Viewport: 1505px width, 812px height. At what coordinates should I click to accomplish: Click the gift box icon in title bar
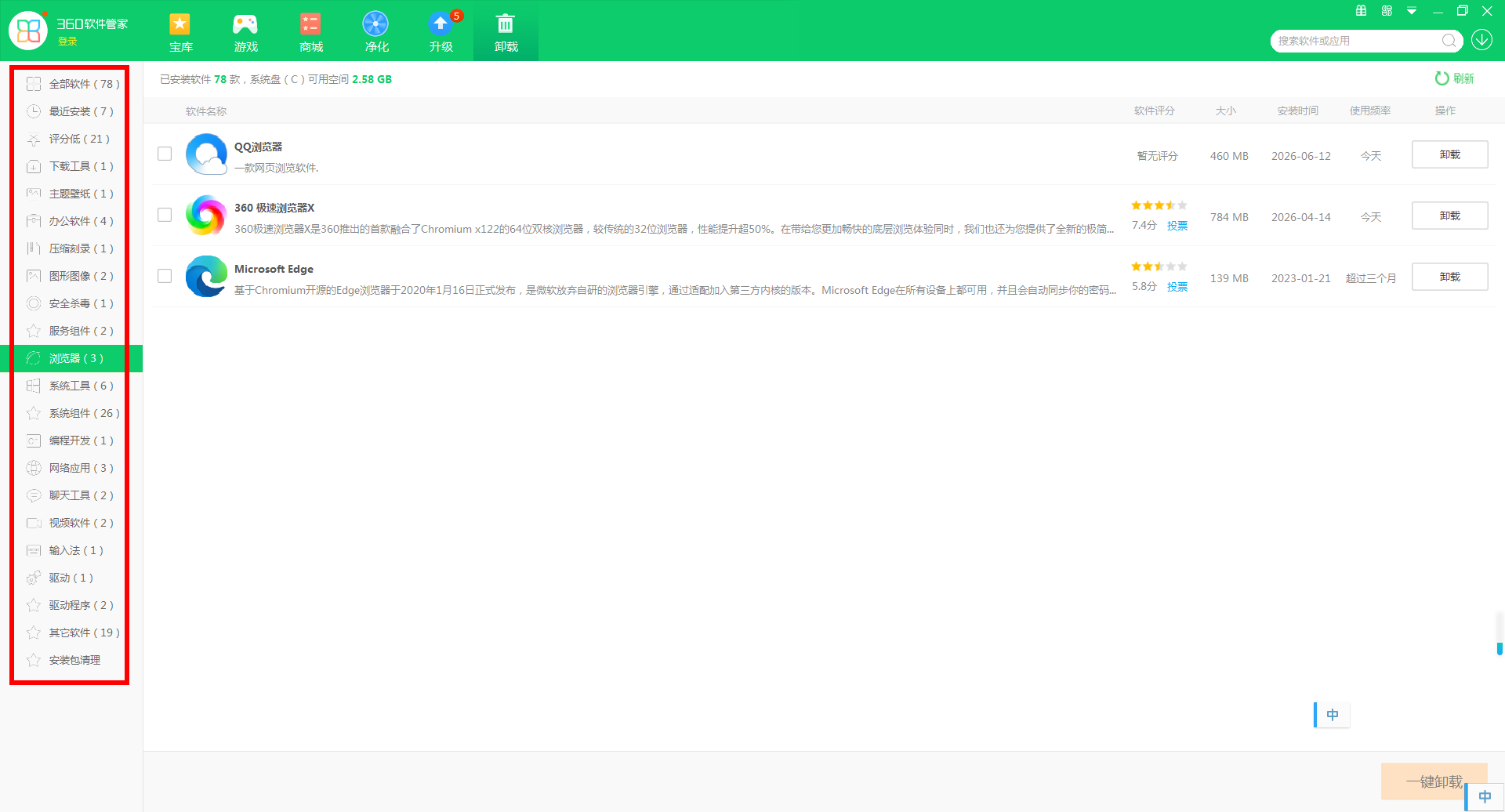[x=1361, y=11]
